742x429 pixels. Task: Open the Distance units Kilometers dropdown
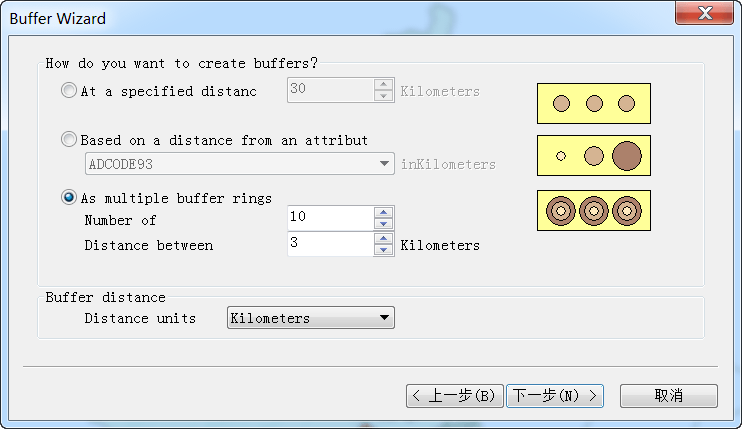[310, 317]
